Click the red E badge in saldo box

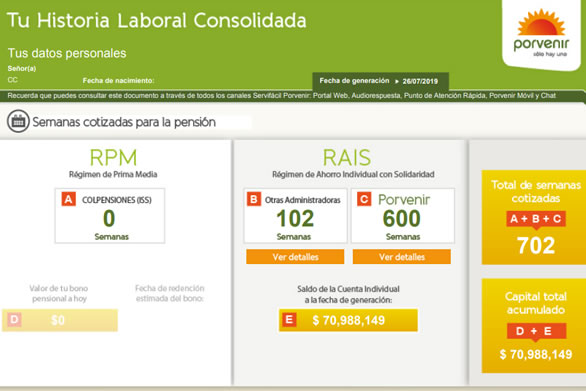289,320
